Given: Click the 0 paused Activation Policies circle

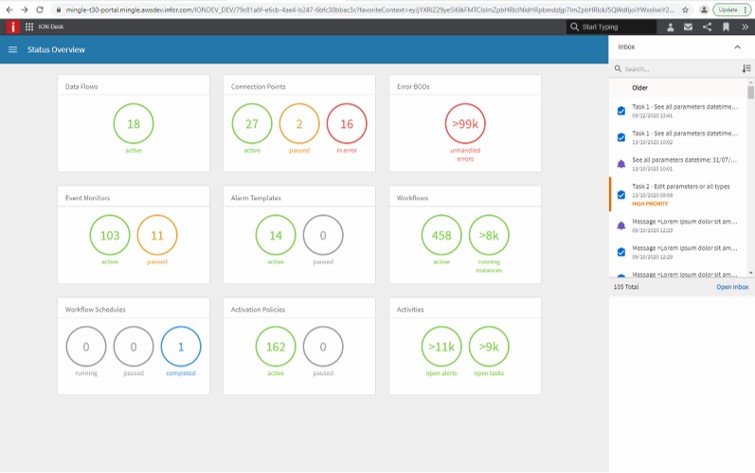Looking at the screenshot, I should (323, 346).
